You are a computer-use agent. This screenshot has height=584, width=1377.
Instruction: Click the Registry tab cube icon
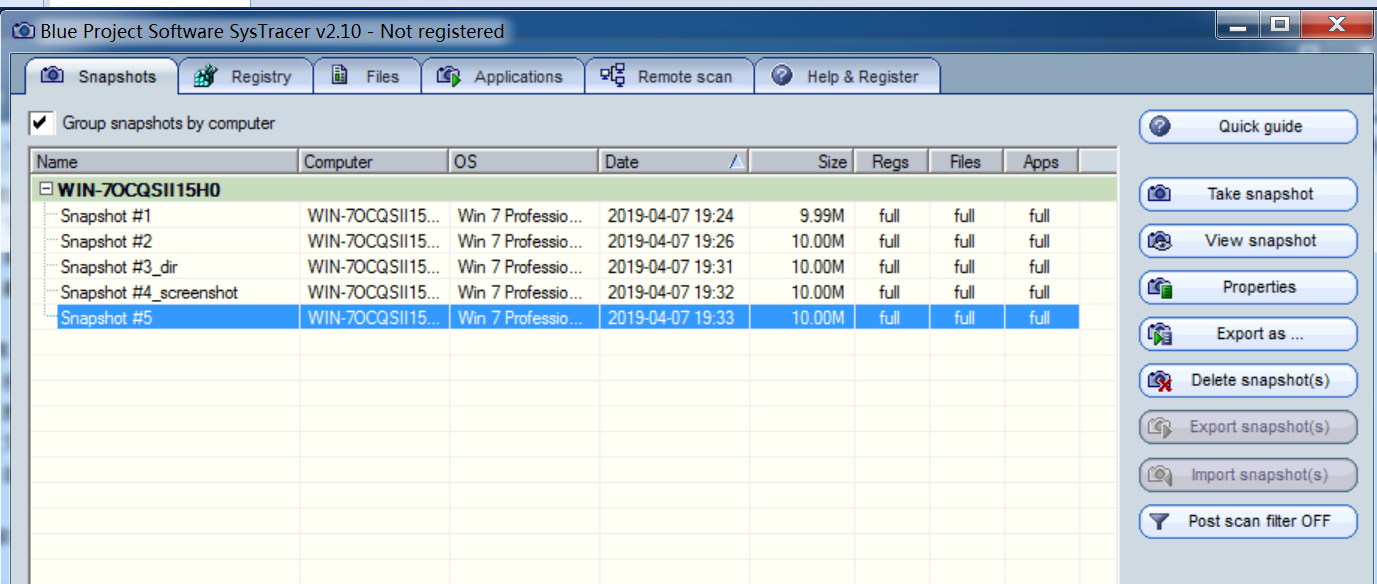click(206, 76)
